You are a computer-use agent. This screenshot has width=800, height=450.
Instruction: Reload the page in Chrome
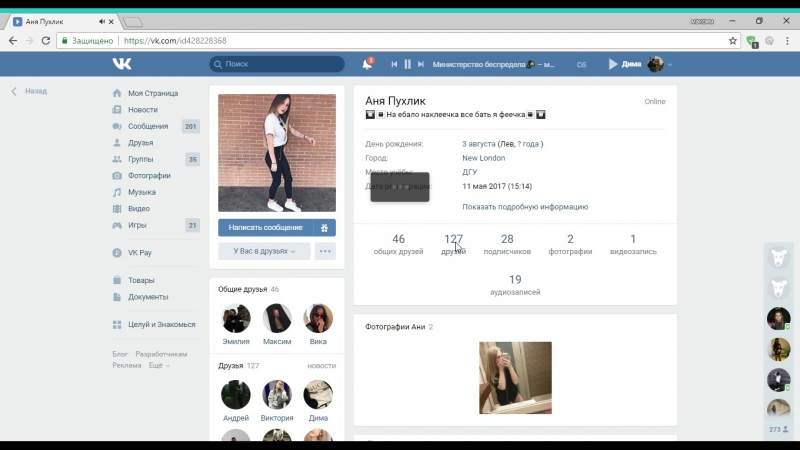pos(46,41)
